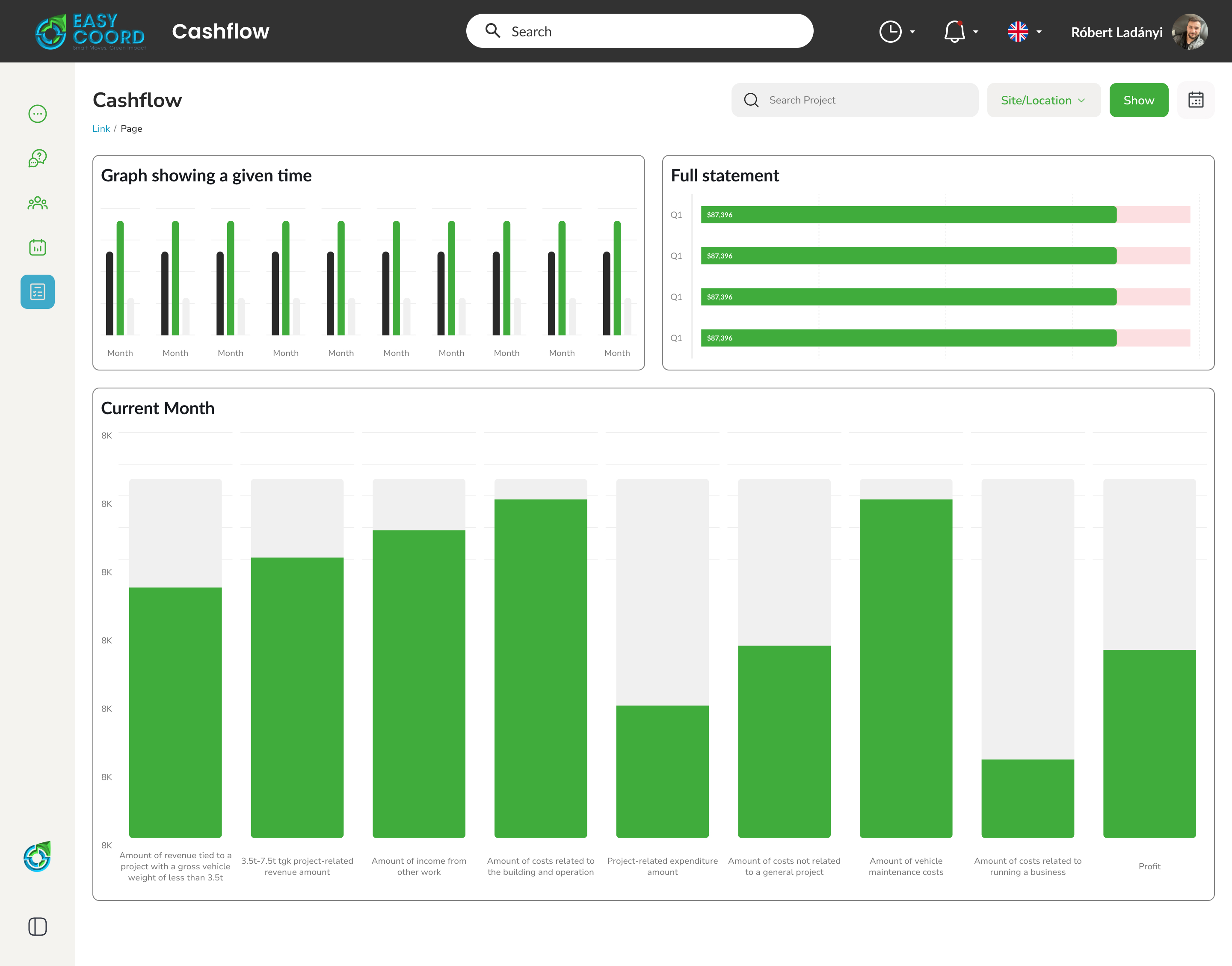The width and height of the screenshot is (1232, 966).
Task: Click the Profit bar in Current Month
Action: (1149, 743)
